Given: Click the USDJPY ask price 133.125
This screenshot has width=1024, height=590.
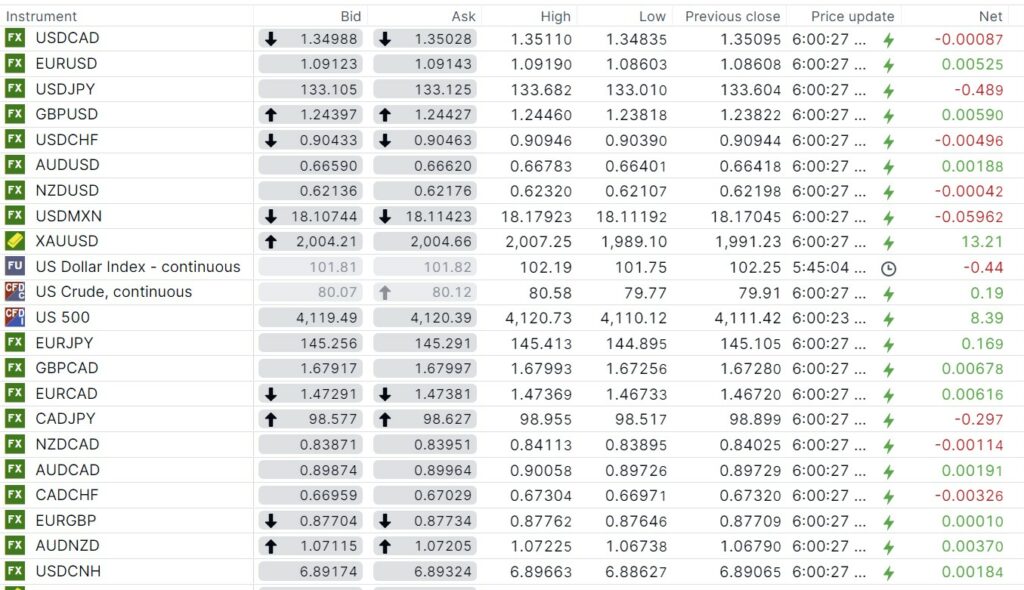Looking at the screenshot, I should click(444, 89).
